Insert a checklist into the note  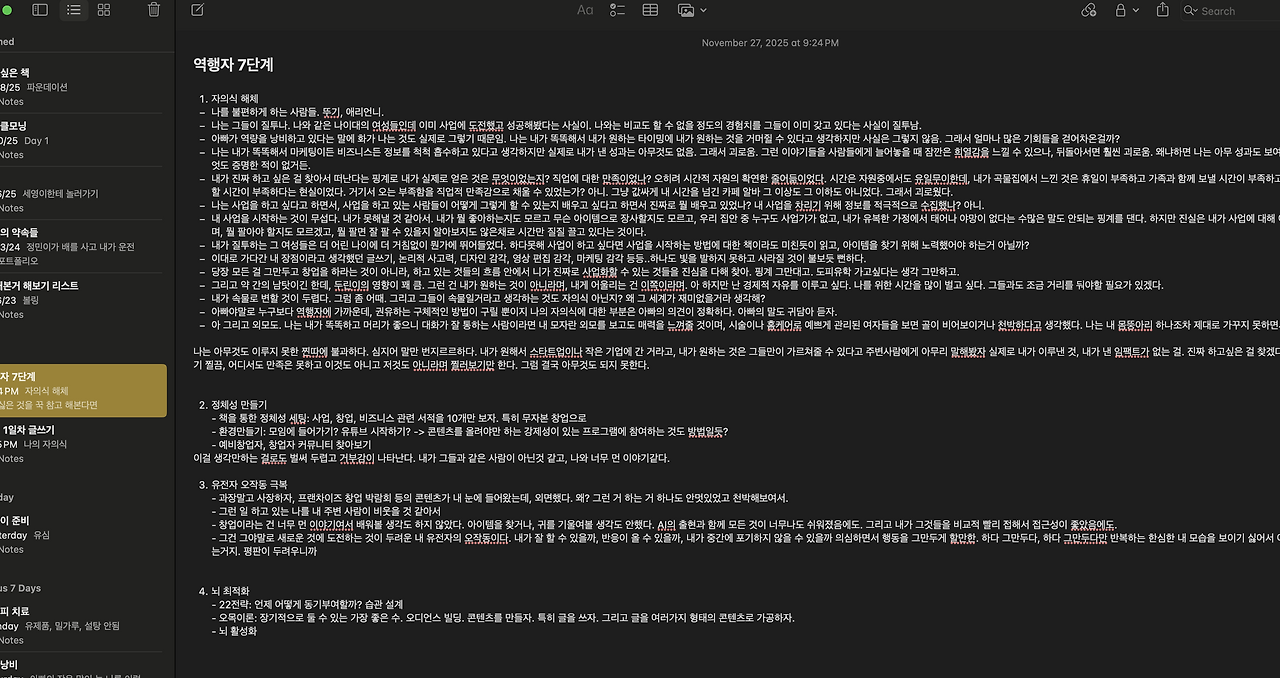tap(617, 10)
